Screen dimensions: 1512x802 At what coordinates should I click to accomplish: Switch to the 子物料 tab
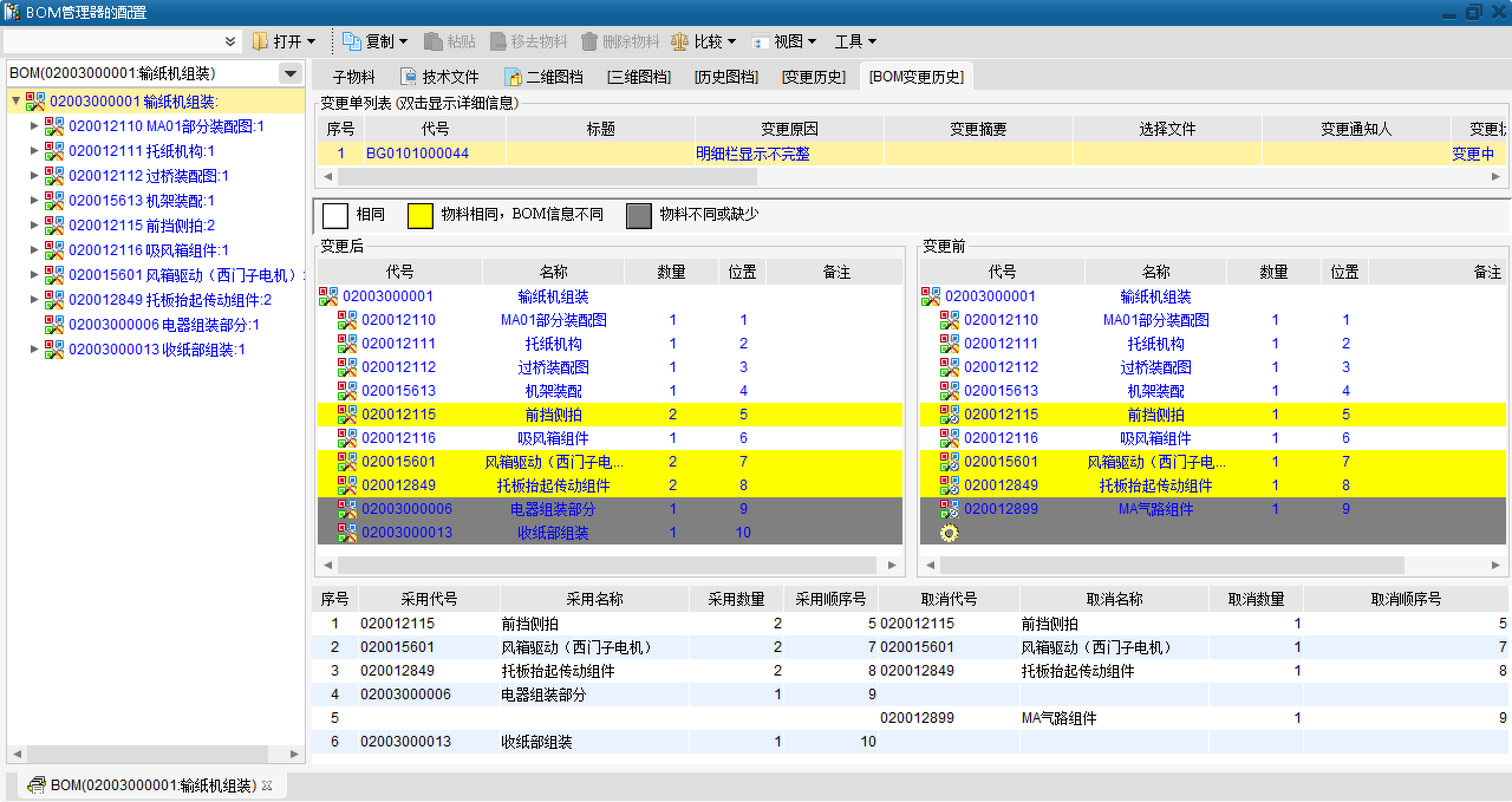(x=353, y=77)
